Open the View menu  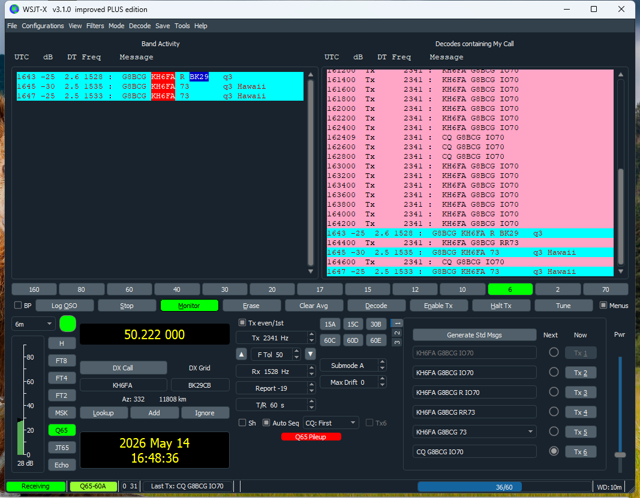pyautogui.click(x=75, y=26)
